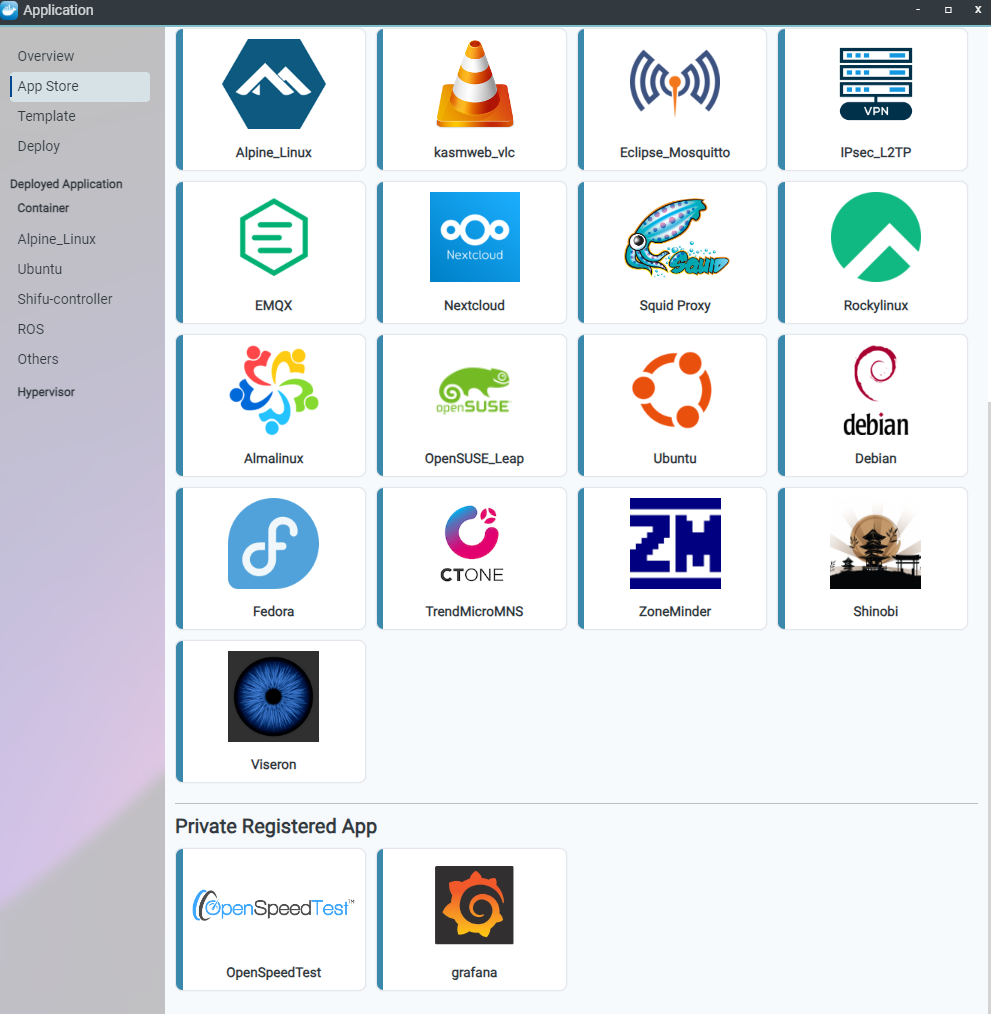Open the Hypervisor section

point(47,392)
